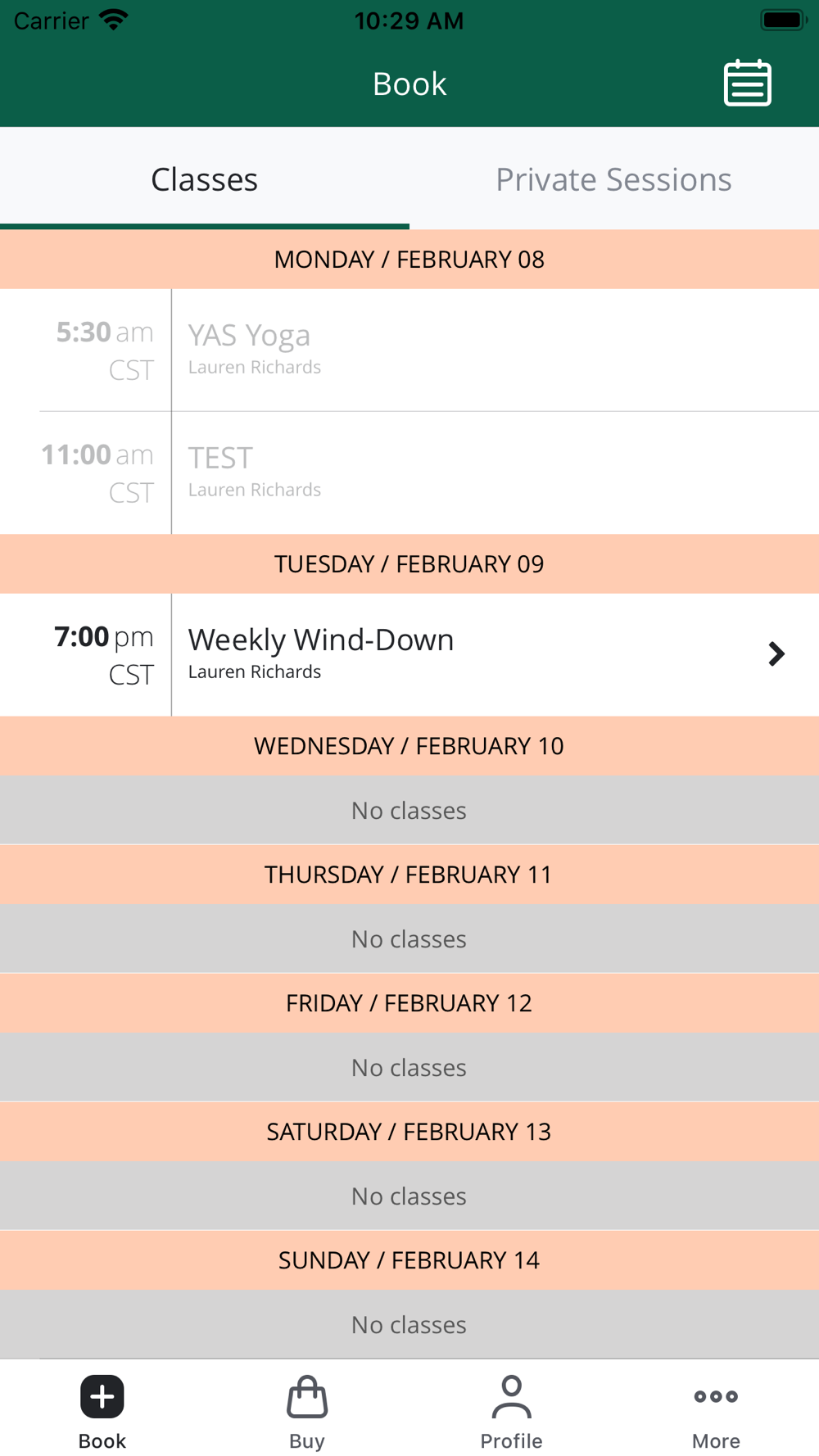Tap the Wednesday February 10 header
Screen dimensions: 819x1456
tap(409, 745)
